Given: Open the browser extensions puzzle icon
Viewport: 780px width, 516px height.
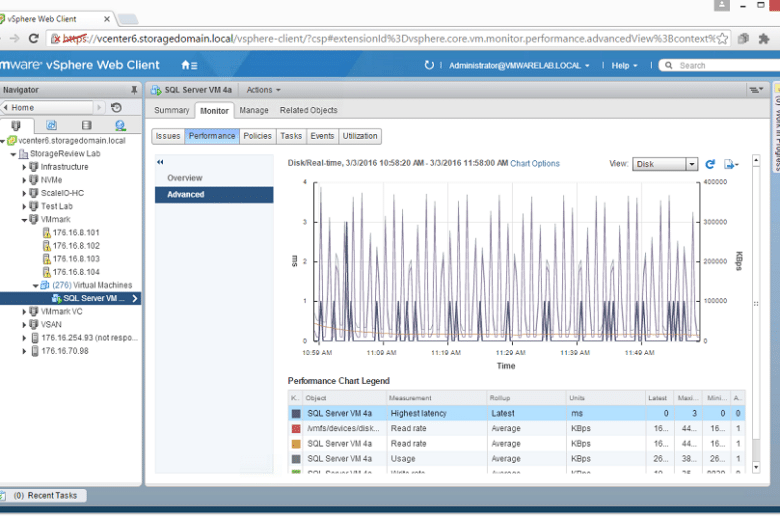Looking at the screenshot, I should tap(764, 38).
